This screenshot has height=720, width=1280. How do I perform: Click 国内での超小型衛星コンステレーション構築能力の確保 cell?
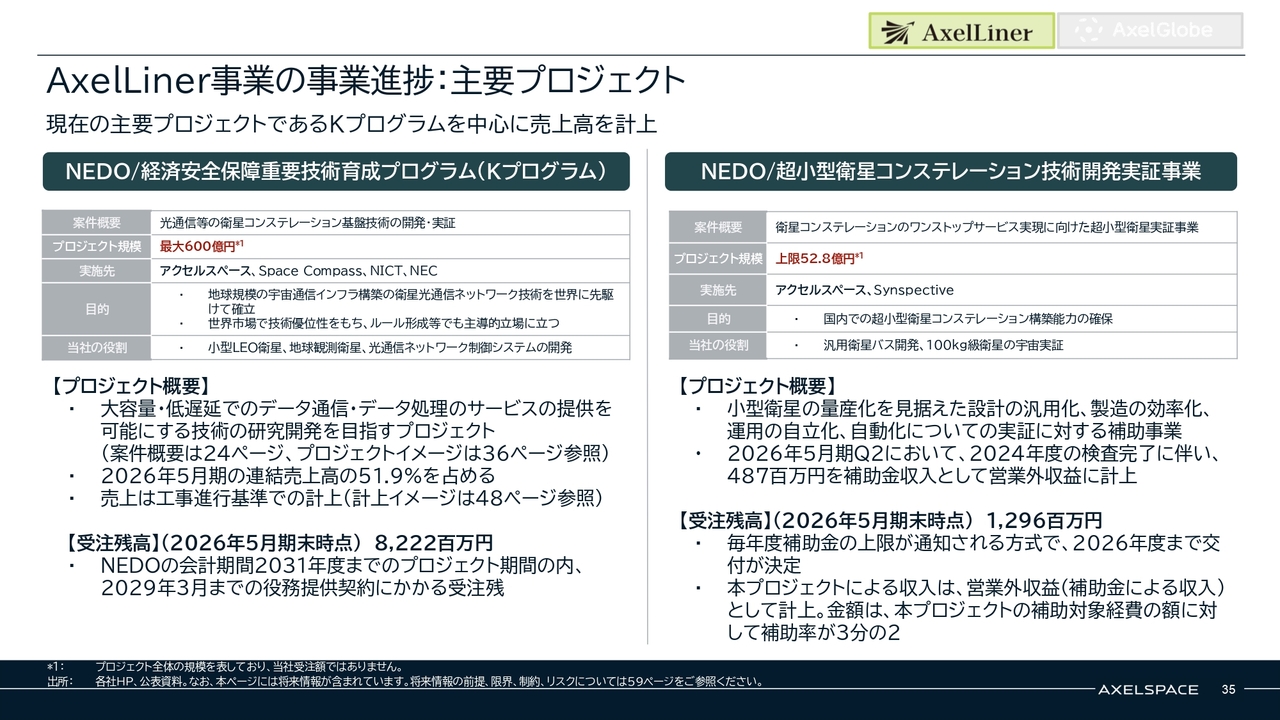click(x=1002, y=319)
